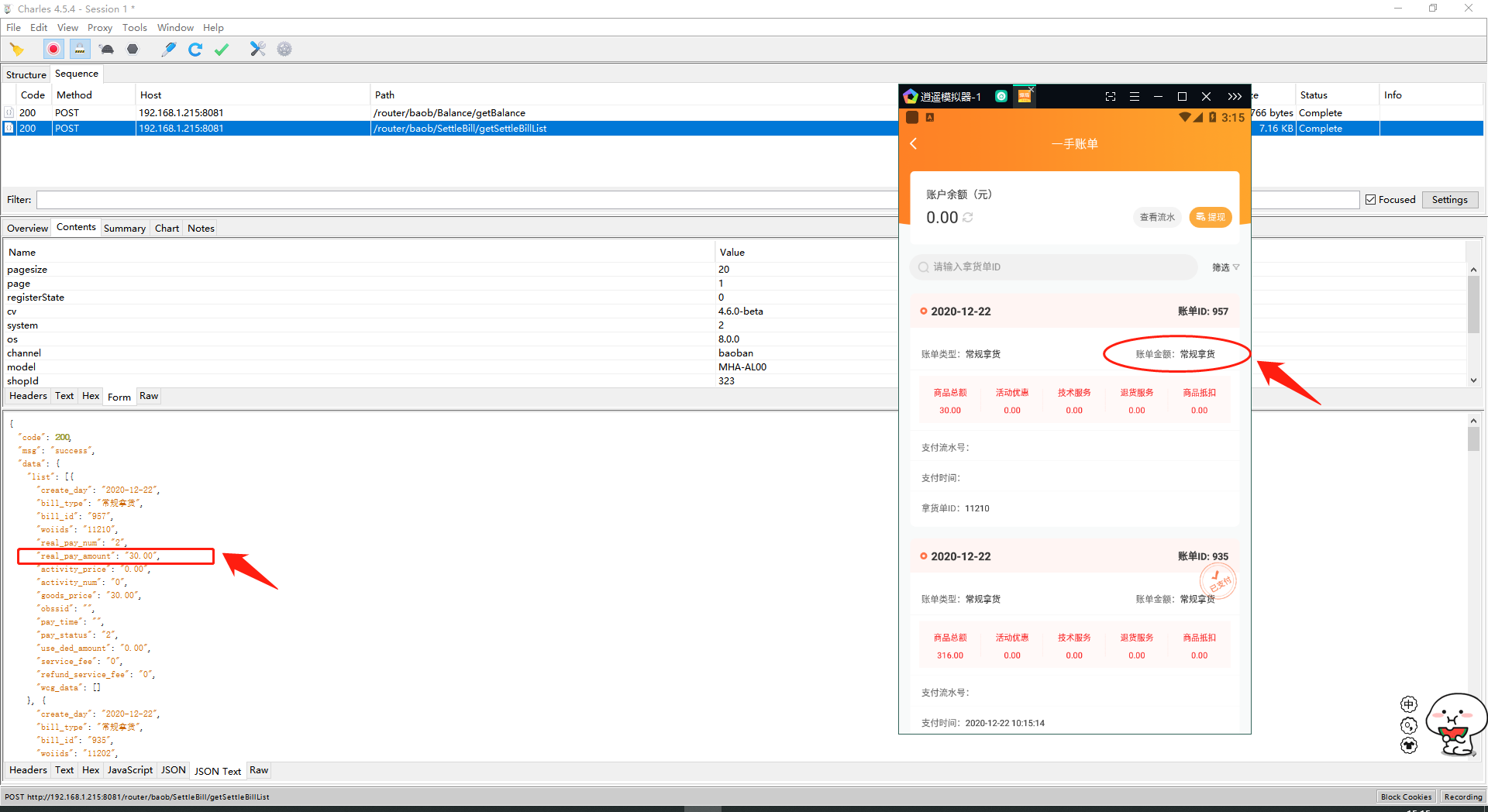Select the response JSON tab
The height and width of the screenshot is (812, 1488).
point(174,770)
